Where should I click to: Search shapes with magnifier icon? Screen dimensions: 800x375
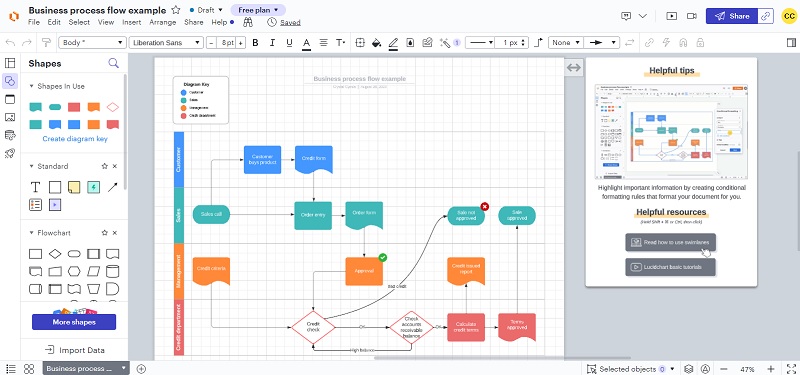114,63
